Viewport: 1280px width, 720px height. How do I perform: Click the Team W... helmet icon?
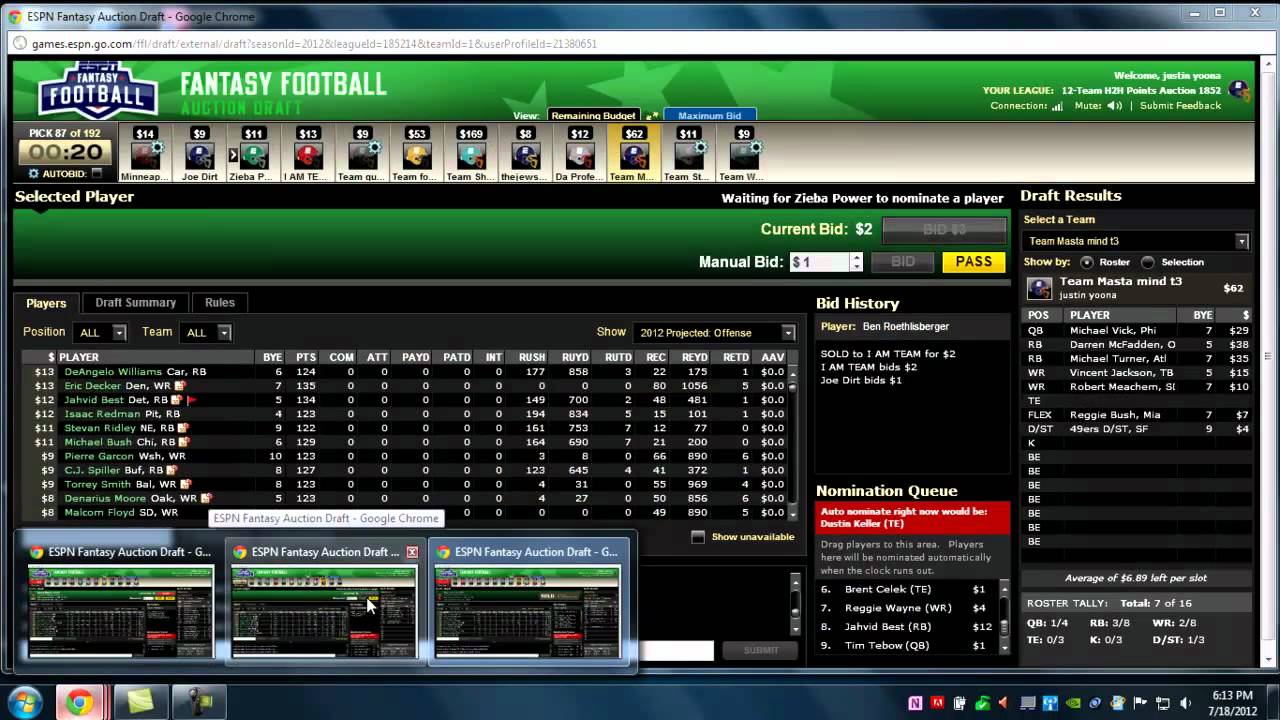coord(743,156)
